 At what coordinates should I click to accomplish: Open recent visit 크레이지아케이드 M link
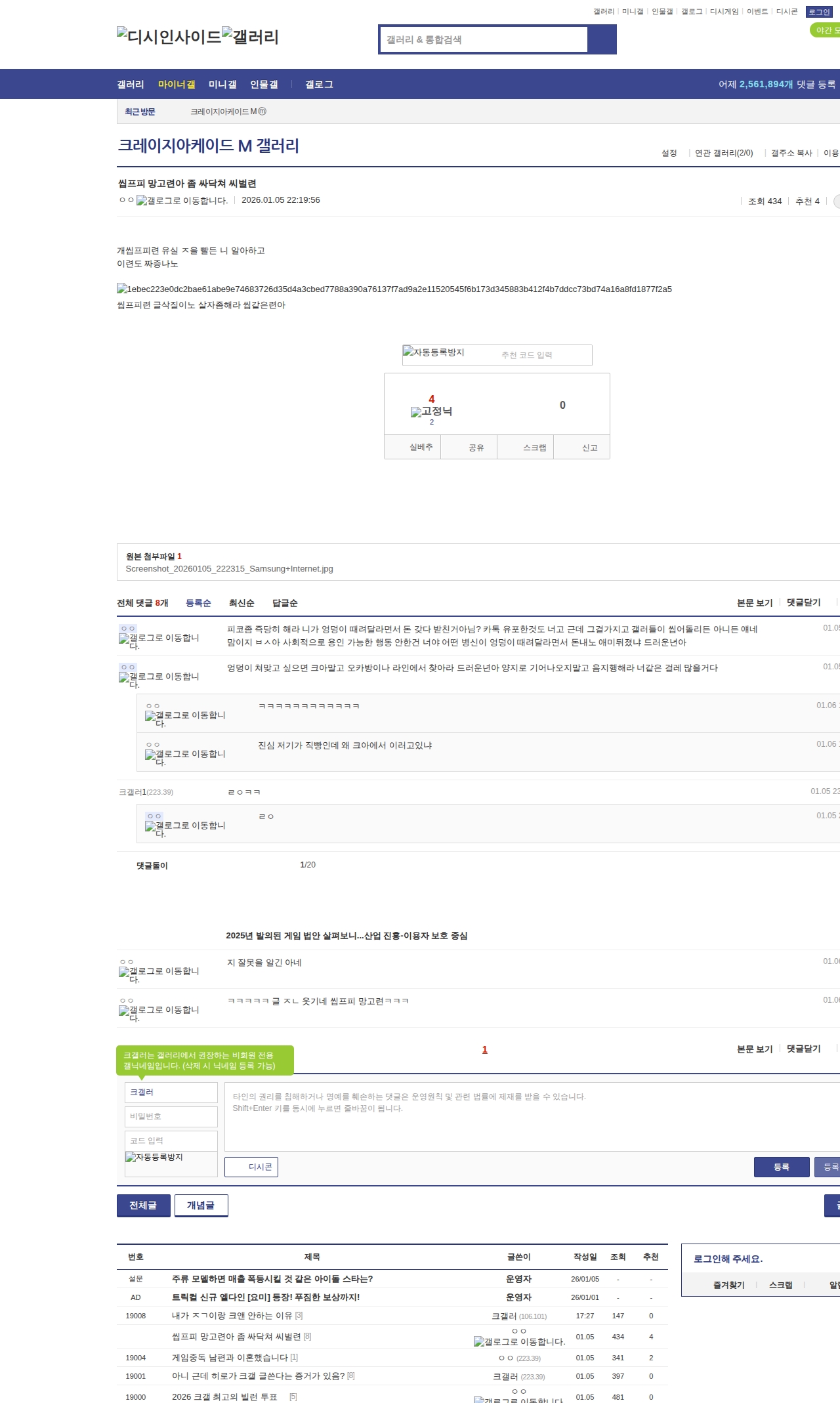point(228,112)
